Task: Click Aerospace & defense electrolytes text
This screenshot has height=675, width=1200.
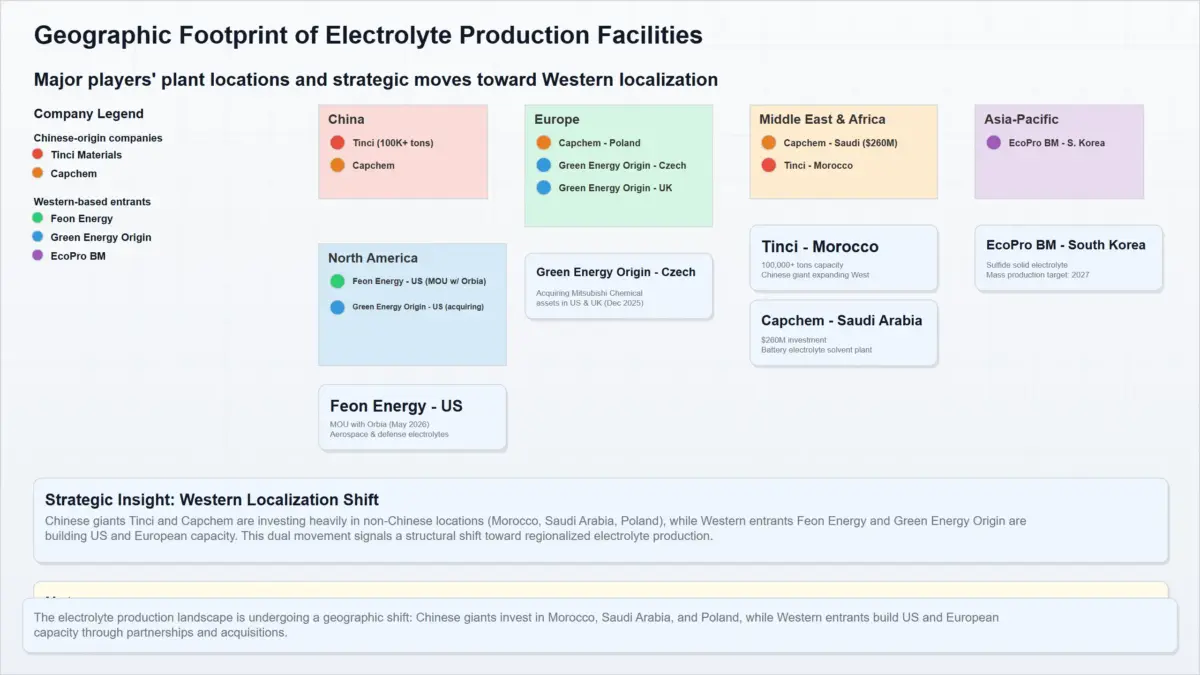Action: pyautogui.click(x=389, y=434)
